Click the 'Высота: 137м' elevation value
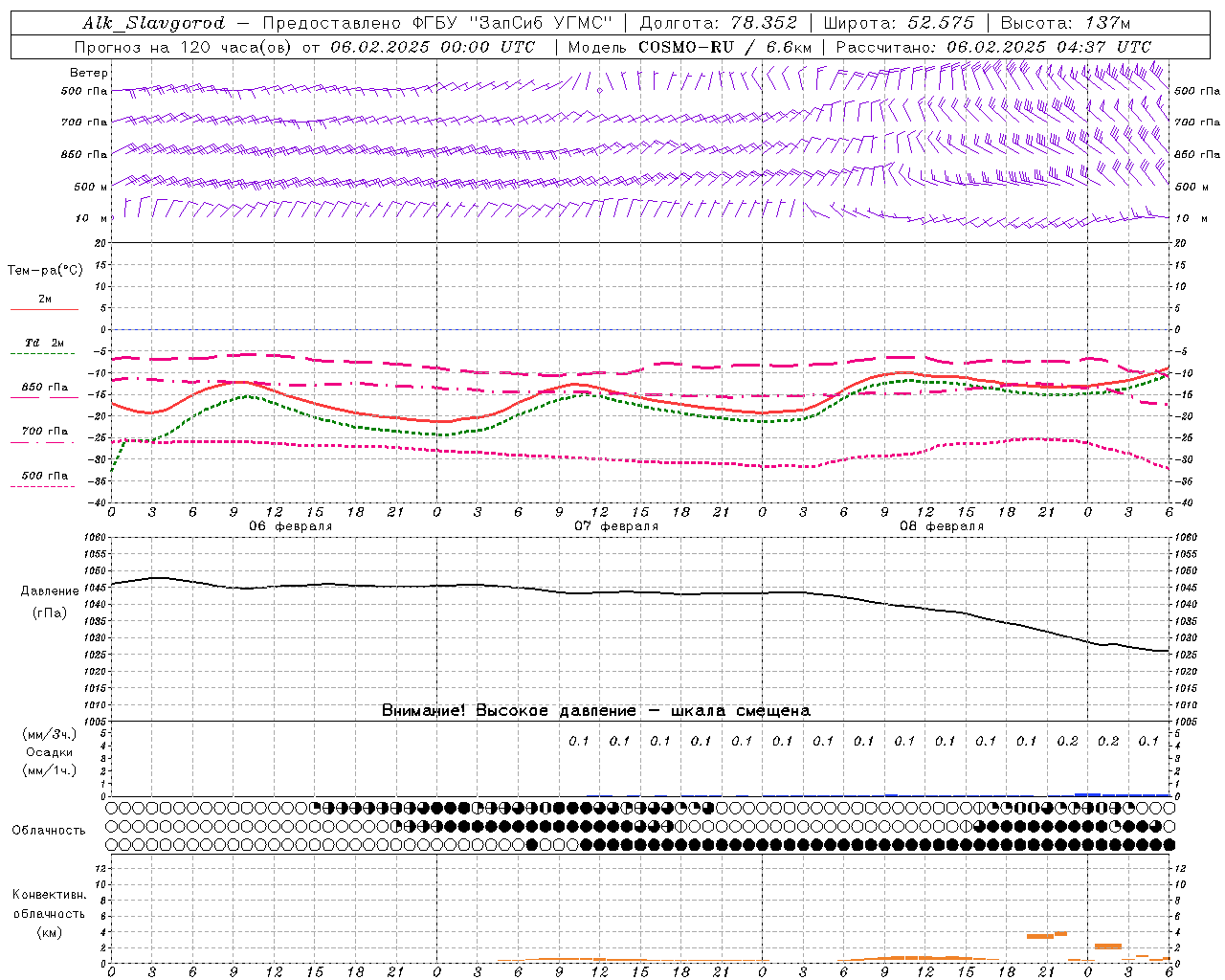Screen dimensions: 1225x980 click(1064, 23)
